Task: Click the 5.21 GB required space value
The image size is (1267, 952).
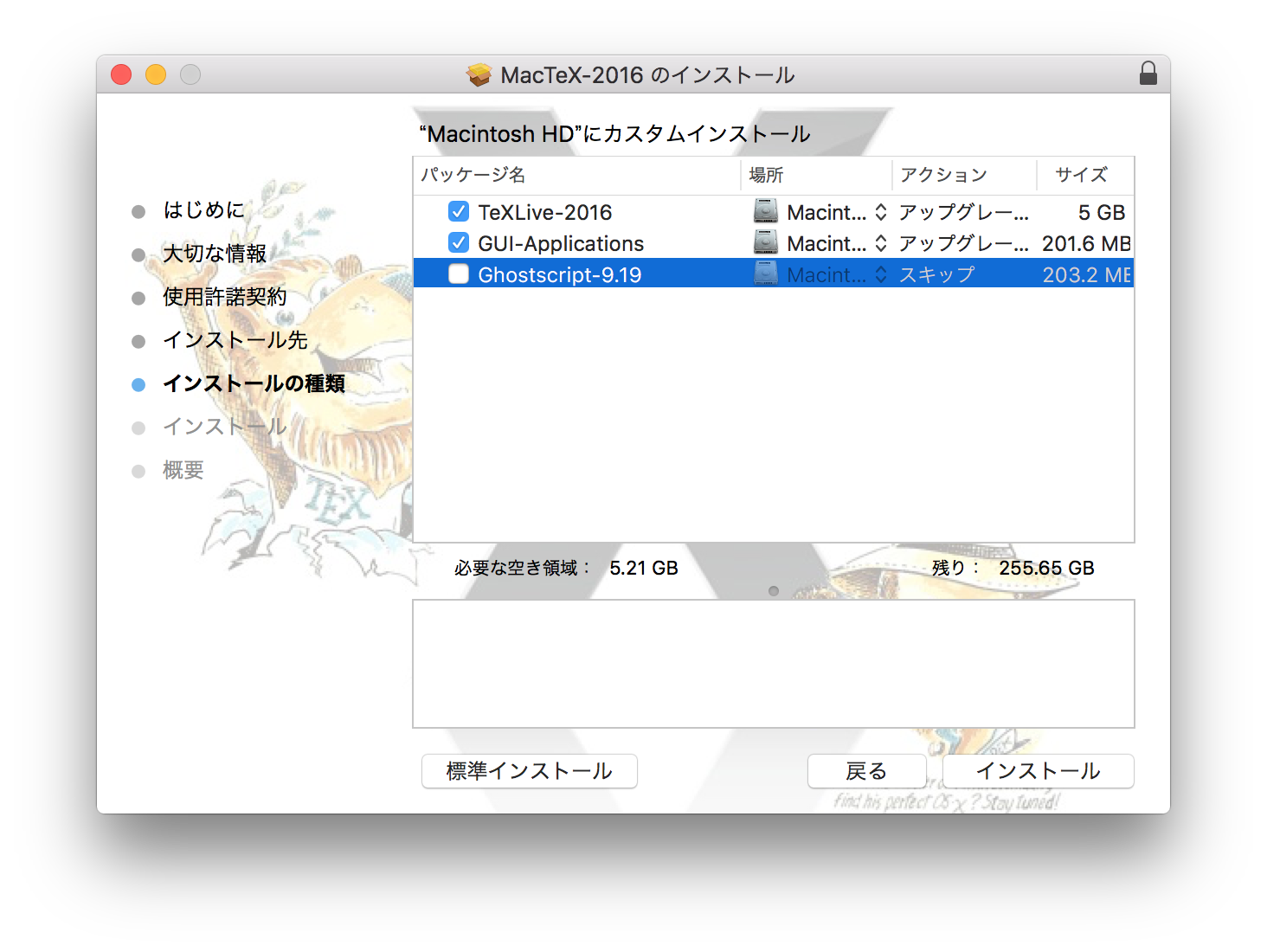Action: [644, 568]
